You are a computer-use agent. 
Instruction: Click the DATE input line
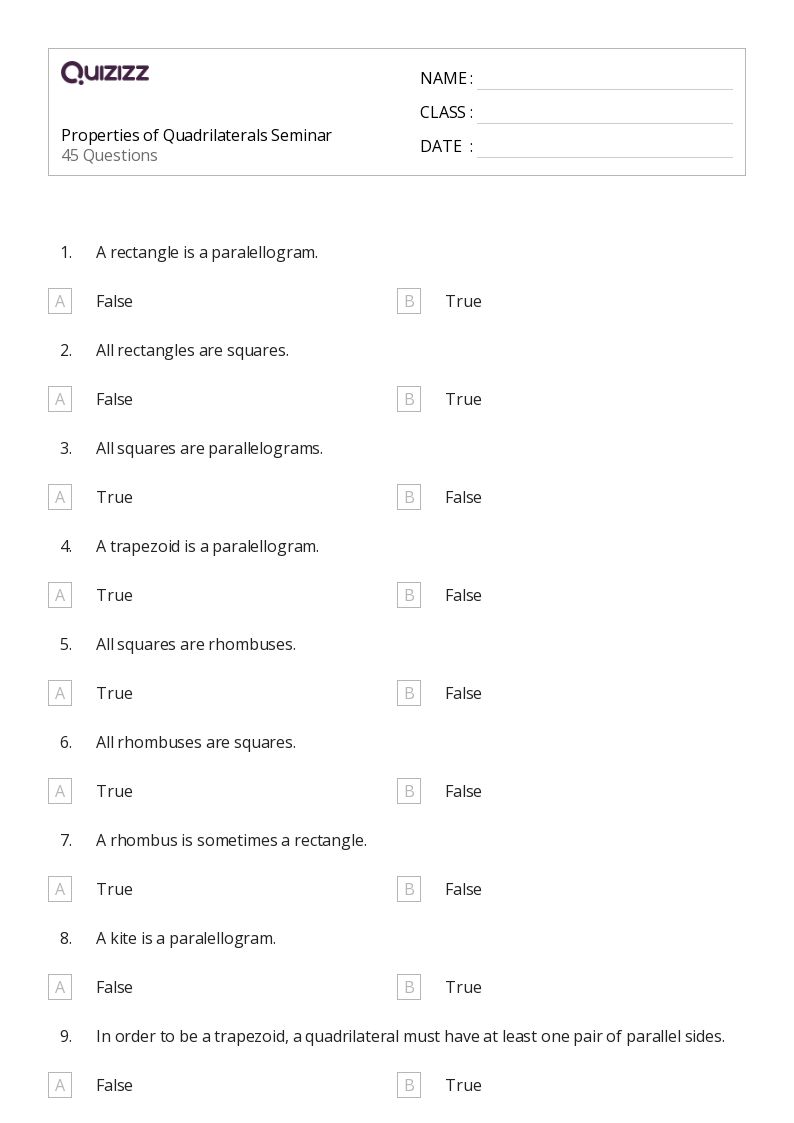[x=604, y=147]
